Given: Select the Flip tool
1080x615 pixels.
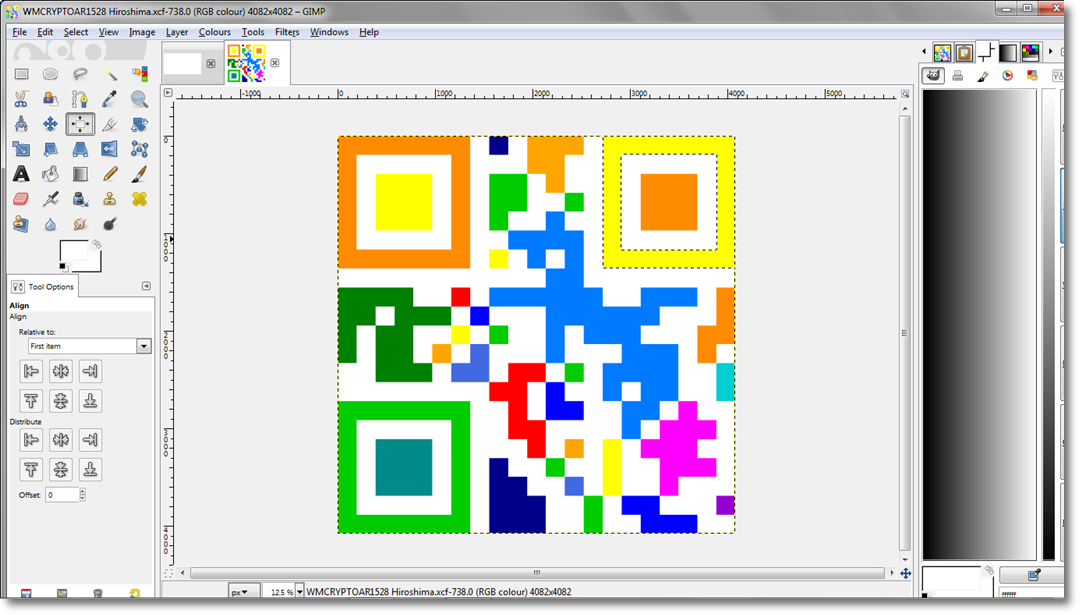Looking at the screenshot, I should pos(110,149).
